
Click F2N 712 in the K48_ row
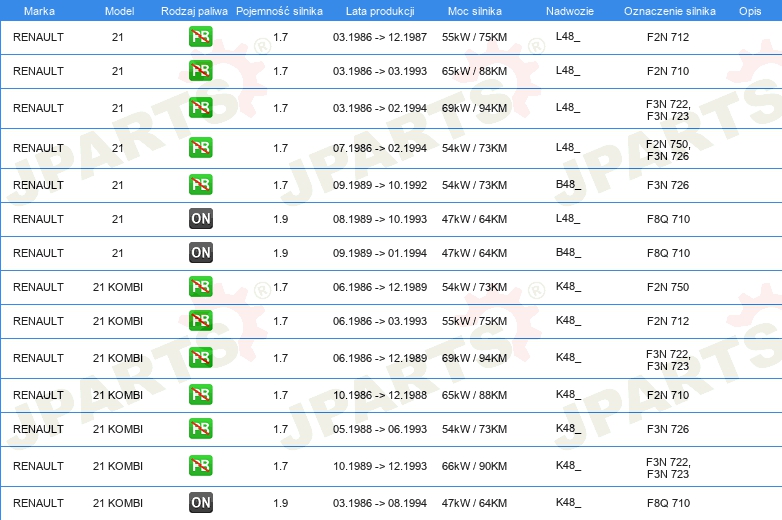tap(668, 321)
